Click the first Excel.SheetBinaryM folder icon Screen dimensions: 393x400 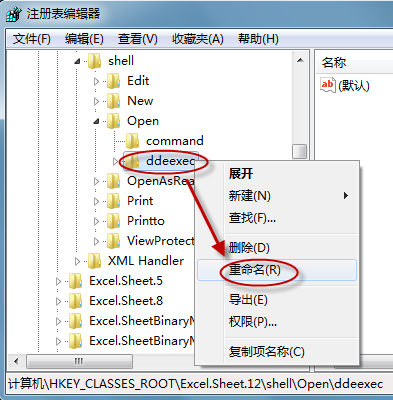tap(75, 321)
